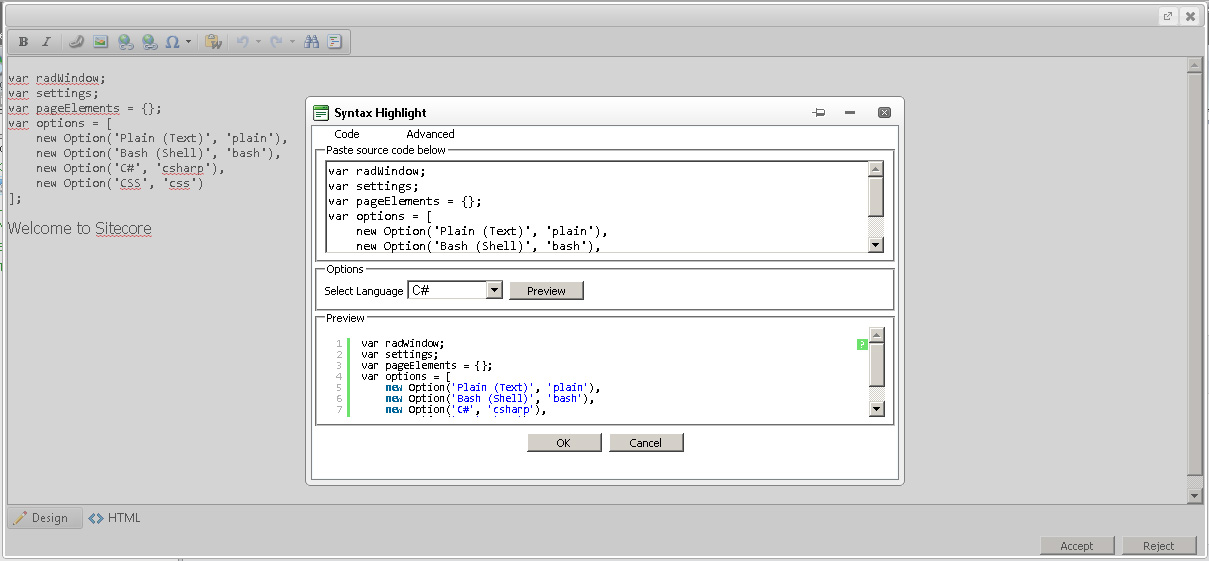Confirm the dialog with OK
This screenshot has height=561, width=1209.
[x=564, y=443]
